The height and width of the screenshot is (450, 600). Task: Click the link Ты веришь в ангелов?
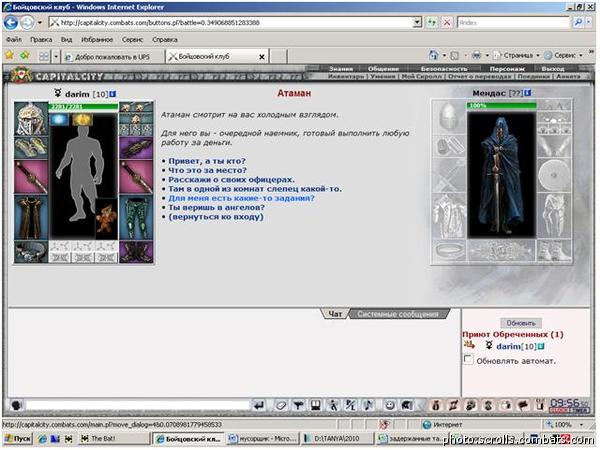pos(216,207)
